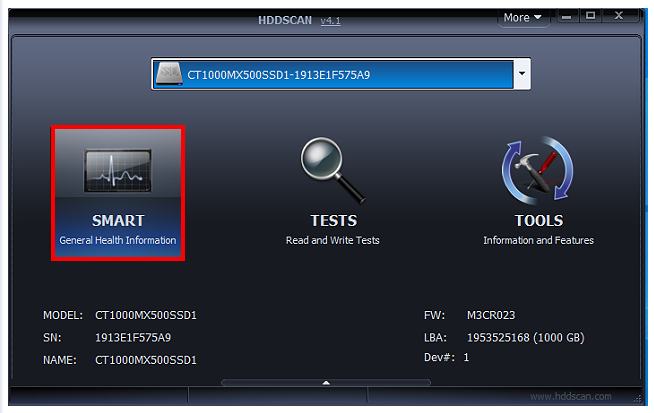Open Read and Write Tests caption
Screen dimensions: 654x413
332,240
